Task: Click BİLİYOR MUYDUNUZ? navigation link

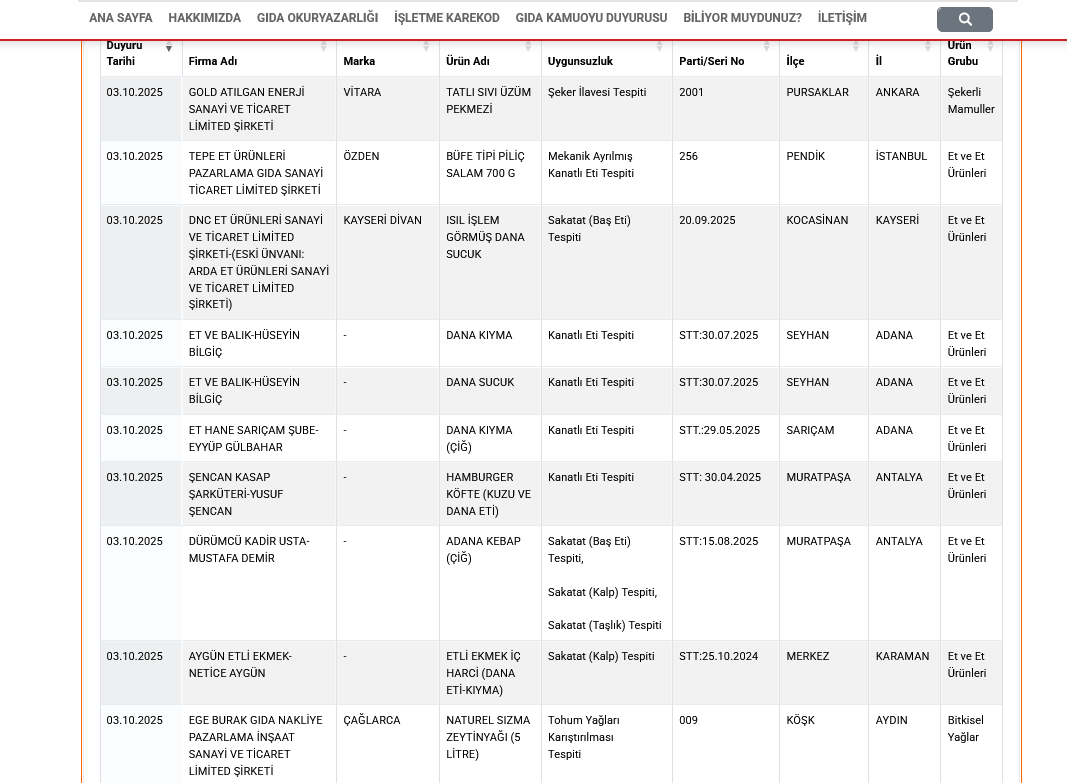Action: click(742, 18)
